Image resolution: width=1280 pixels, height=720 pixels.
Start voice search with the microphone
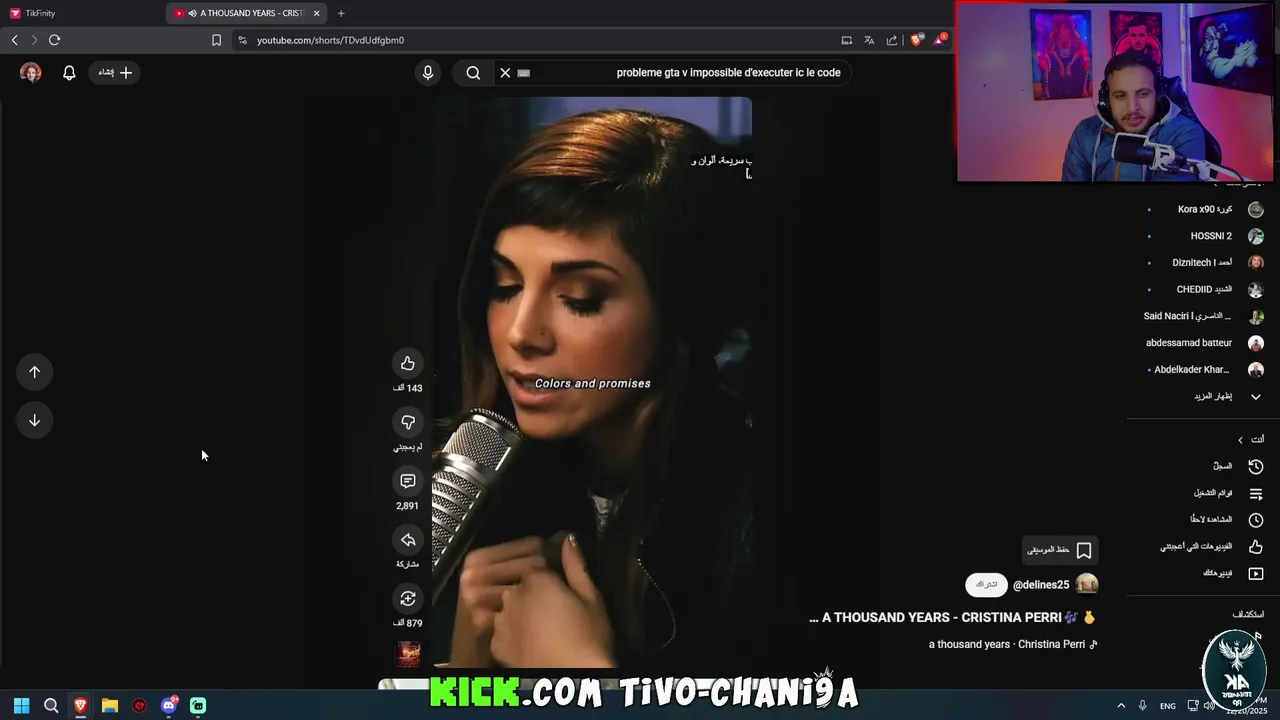pyautogui.click(x=428, y=72)
